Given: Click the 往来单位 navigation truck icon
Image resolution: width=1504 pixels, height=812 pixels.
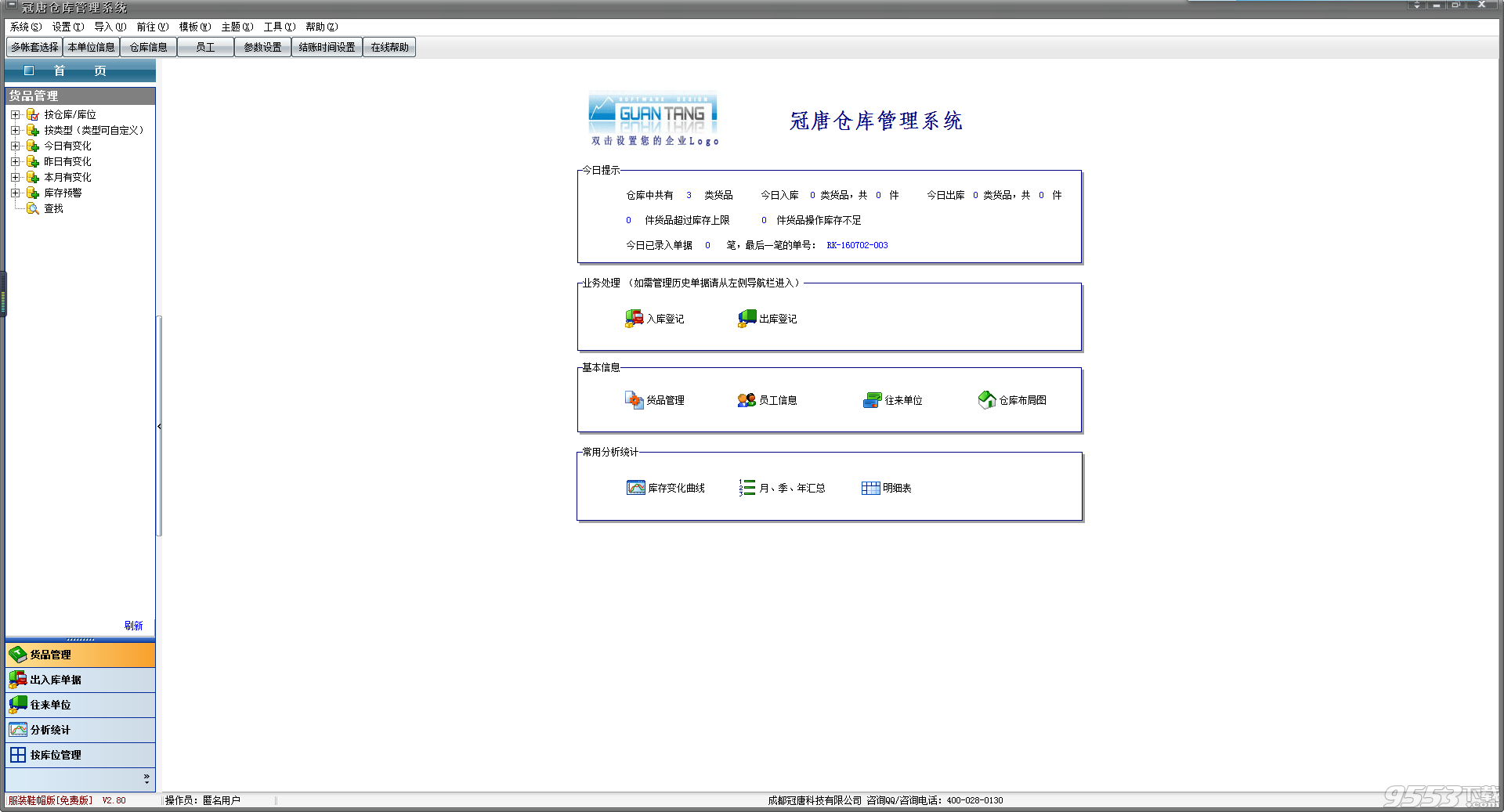Looking at the screenshot, I should 18,705.
